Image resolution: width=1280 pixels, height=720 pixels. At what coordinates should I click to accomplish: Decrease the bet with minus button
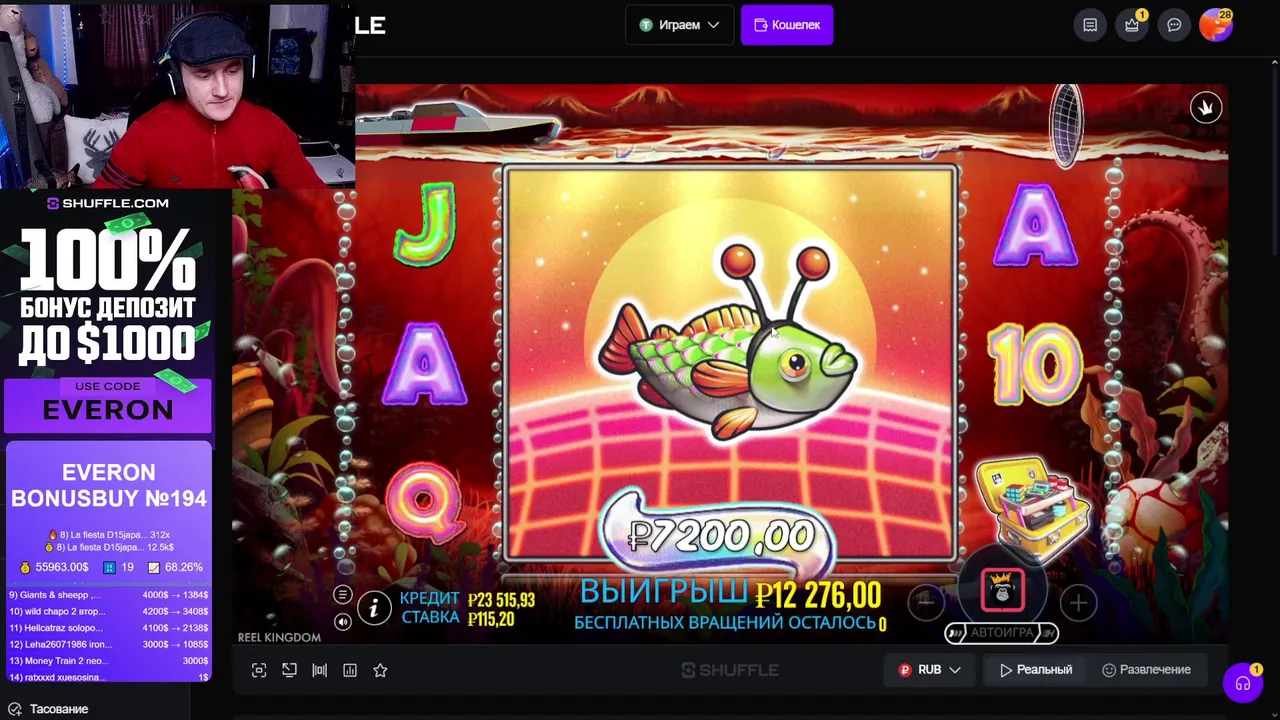(927, 602)
